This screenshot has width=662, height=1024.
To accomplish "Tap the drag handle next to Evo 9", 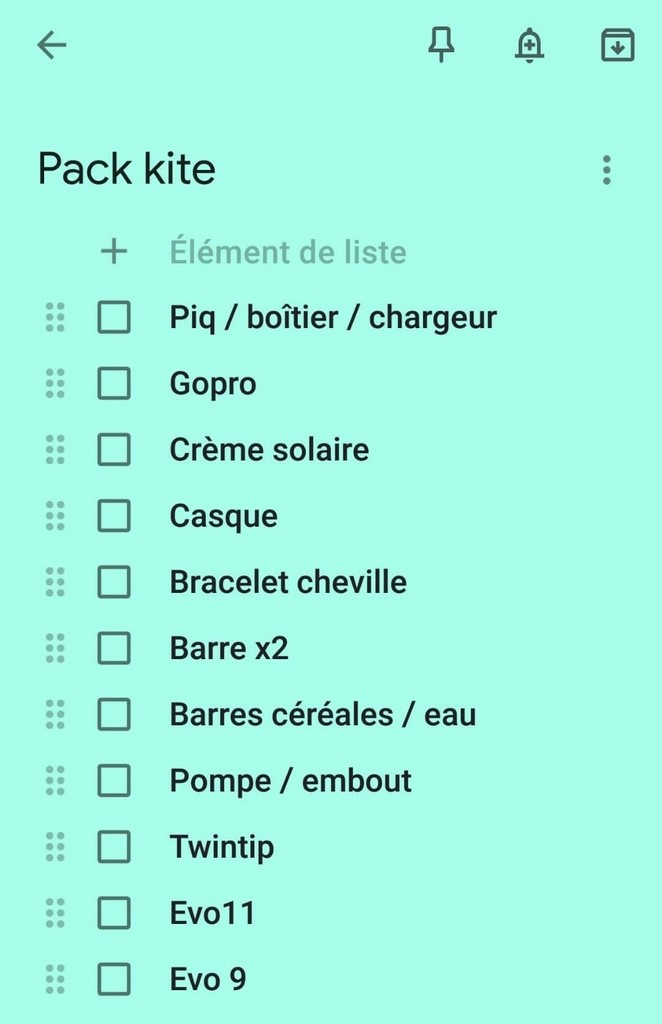I will [x=55, y=979].
